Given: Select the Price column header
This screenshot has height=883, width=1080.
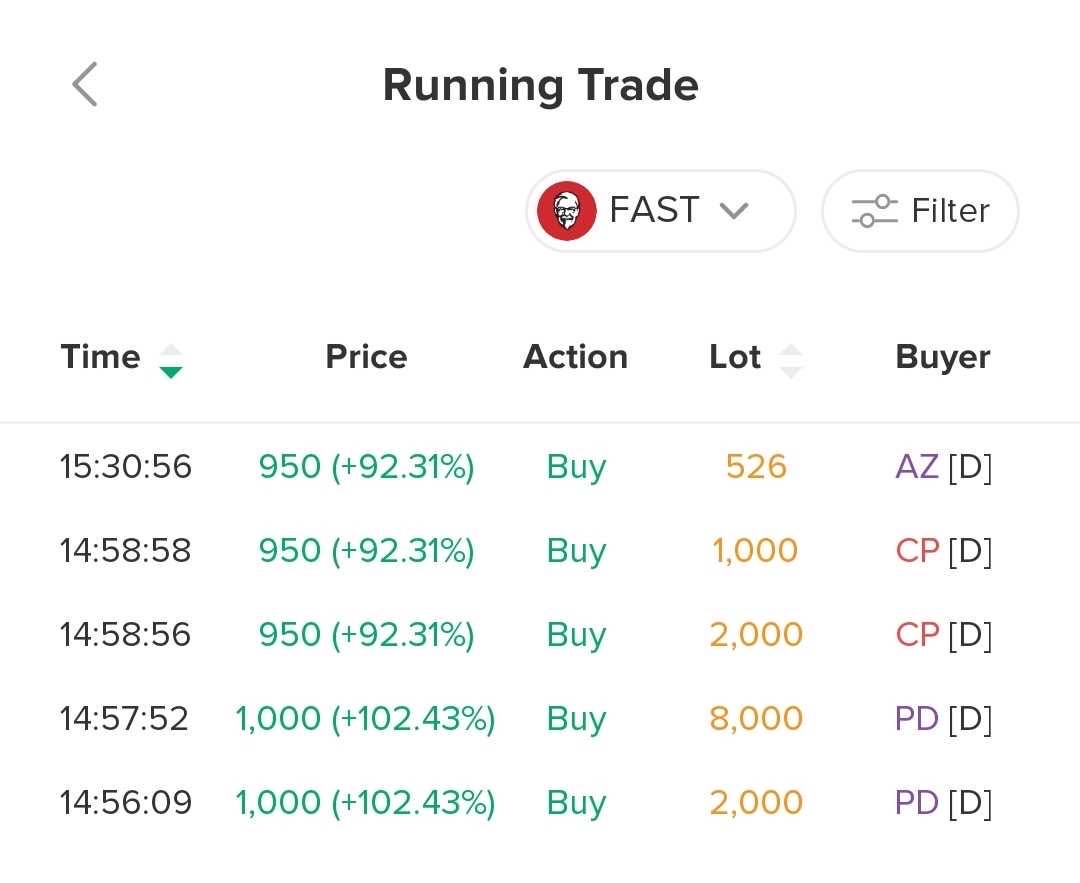Looking at the screenshot, I should point(366,357).
